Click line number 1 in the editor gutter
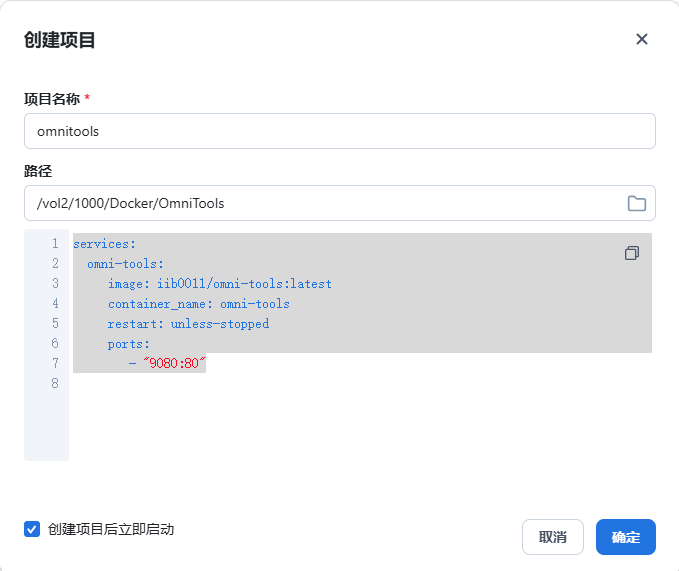Viewport: 679px width, 571px height. pos(55,244)
